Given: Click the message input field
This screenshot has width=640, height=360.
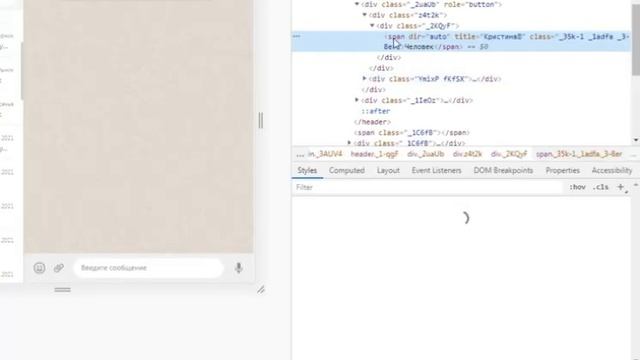Looking at the screenshot, I should pyautogui.click(x=149, y=268).
